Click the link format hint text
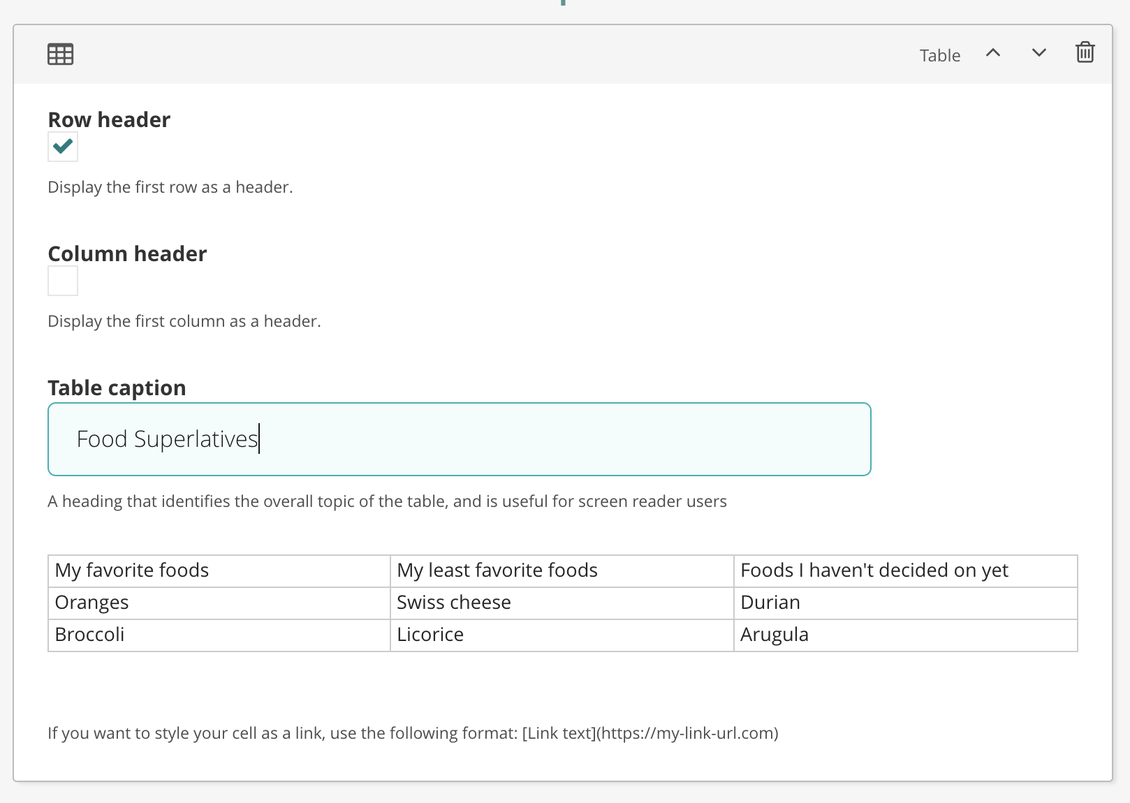 tap(413, 733)
